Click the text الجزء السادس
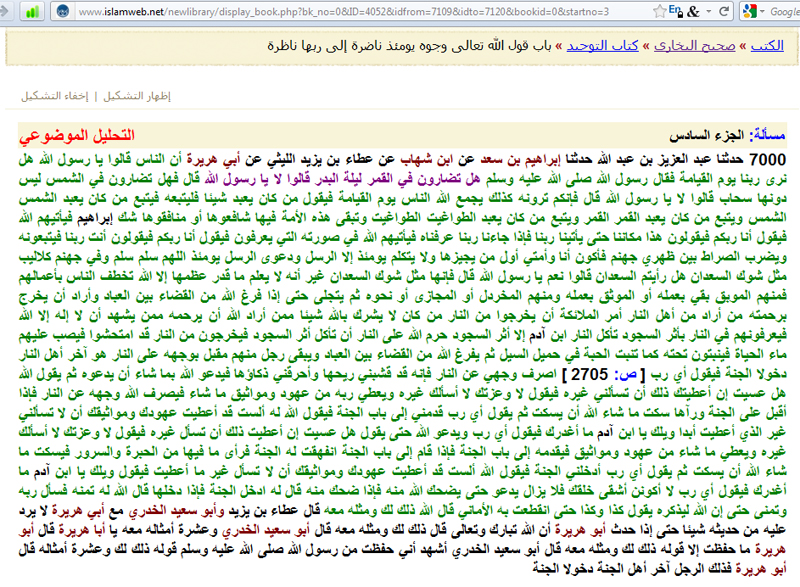The width and height of the screenshot is (800, 587). pos(707,135)
